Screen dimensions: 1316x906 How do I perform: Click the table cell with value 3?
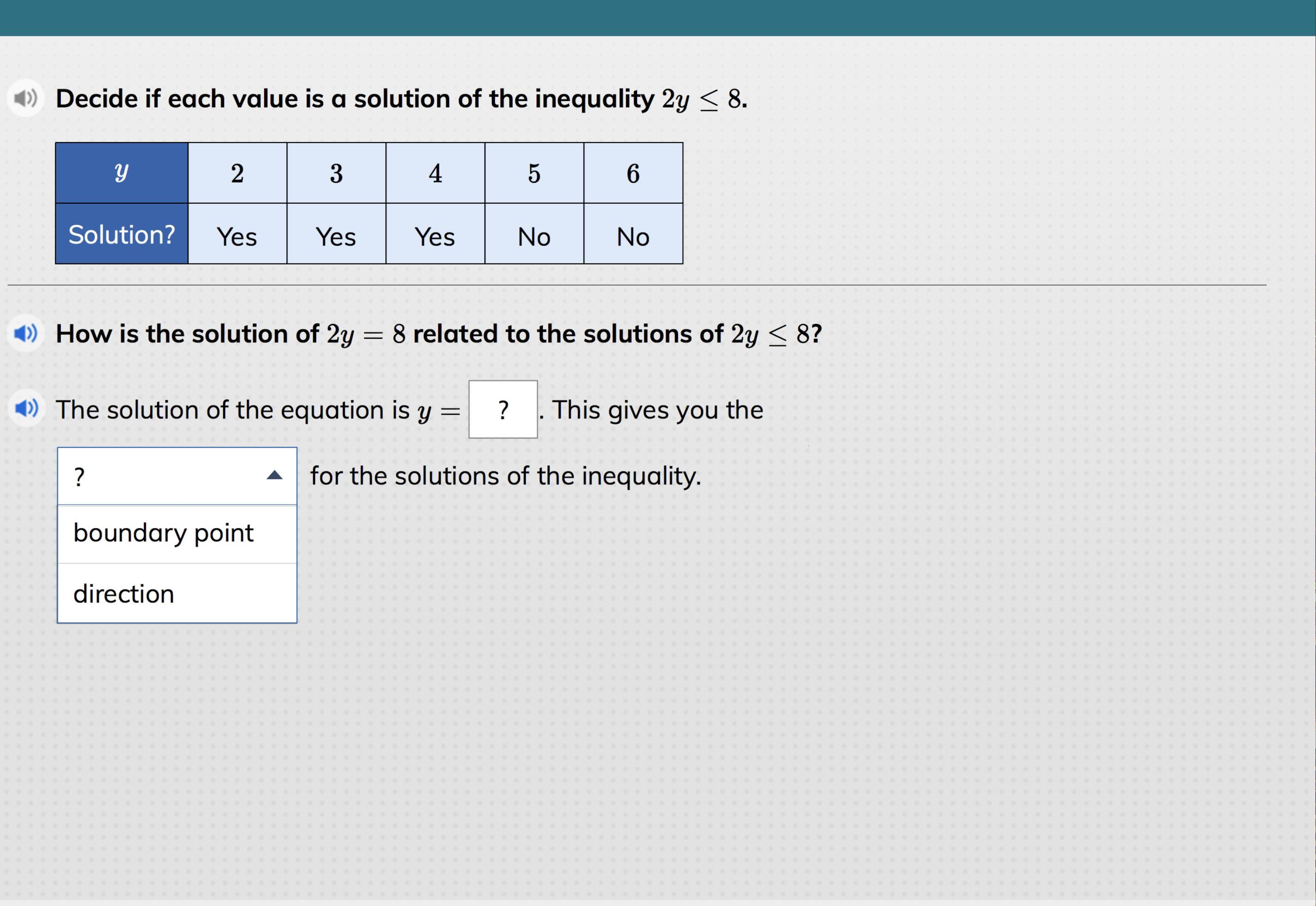(336, 173)
